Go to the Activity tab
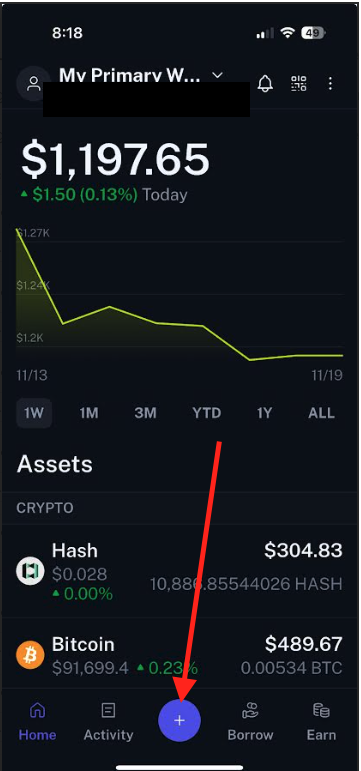Viewport: 361px width, 771px height. pos(108,721)
